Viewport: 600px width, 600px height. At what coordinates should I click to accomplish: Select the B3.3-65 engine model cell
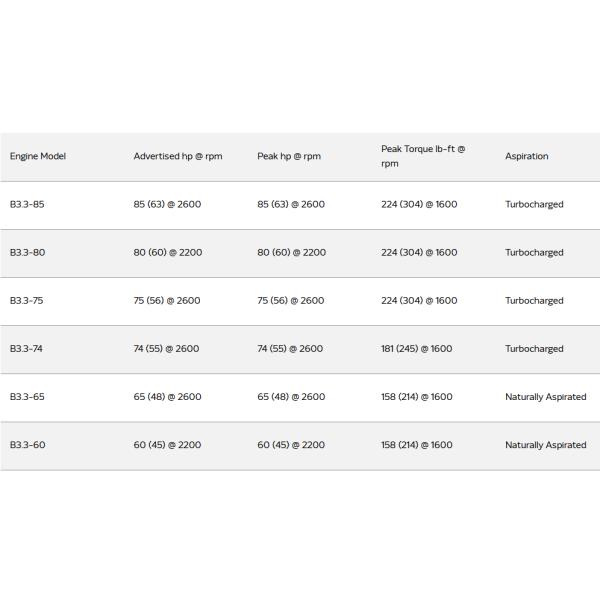tap(28, 397)
